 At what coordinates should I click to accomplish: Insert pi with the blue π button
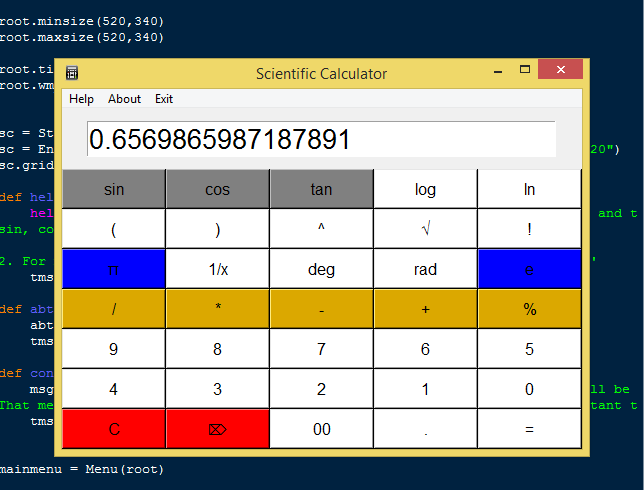(114, 269)
